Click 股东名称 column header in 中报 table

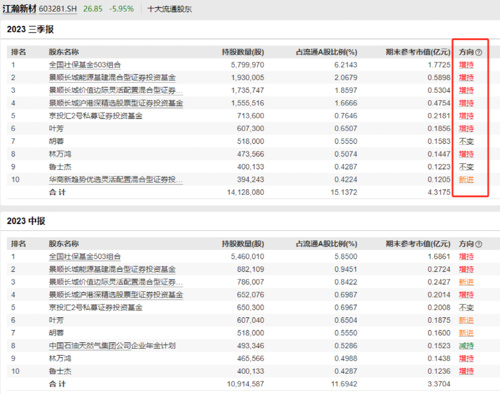tap(64, 244)
